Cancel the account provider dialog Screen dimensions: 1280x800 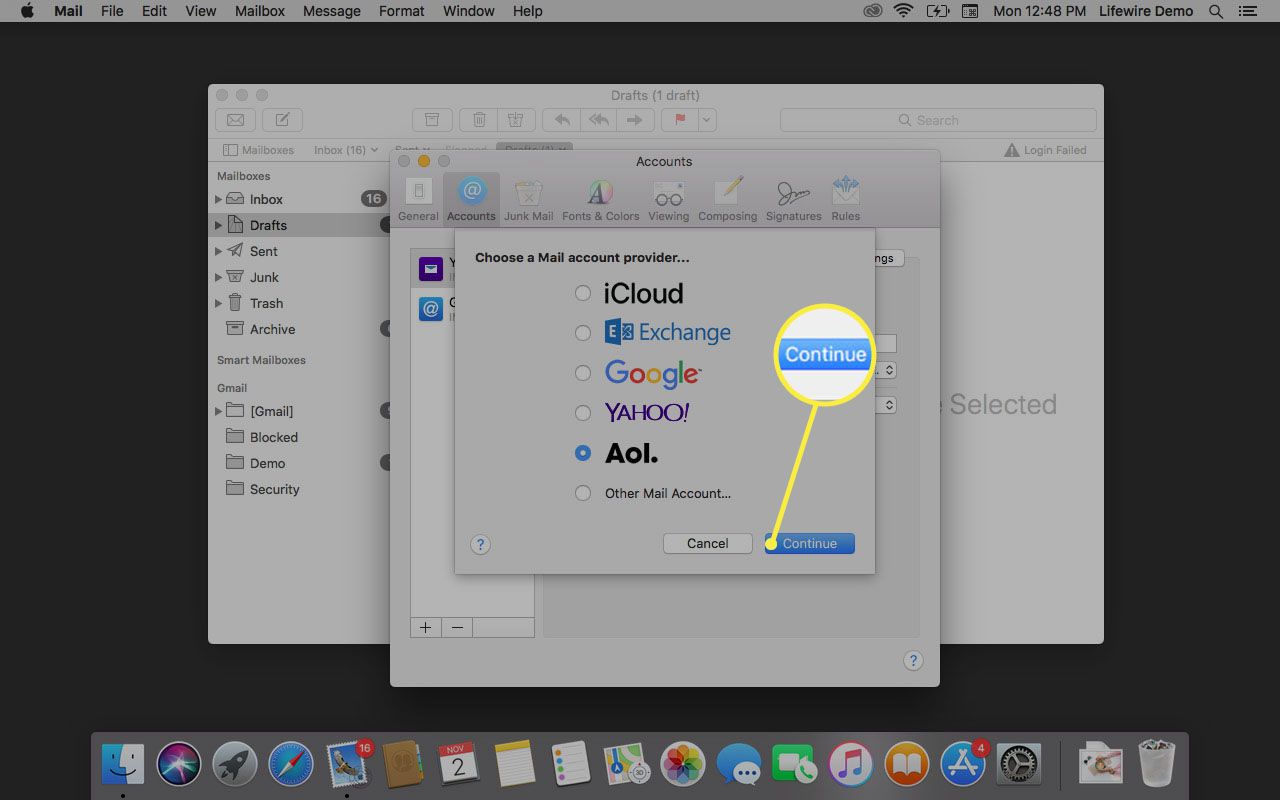(707, 543)
